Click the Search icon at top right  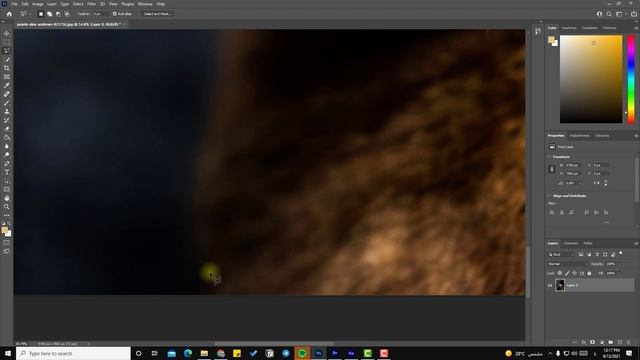[x=609, y=14]
